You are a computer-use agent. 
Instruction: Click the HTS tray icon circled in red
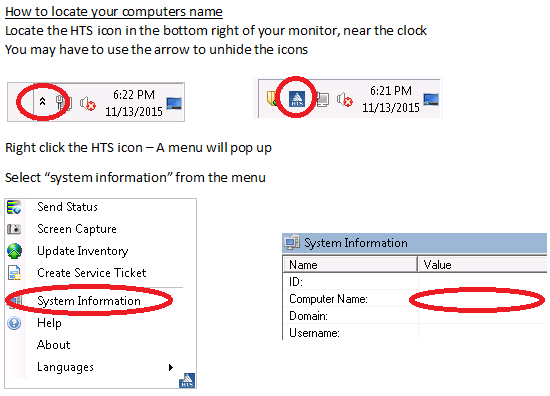click(x=297, y=99)
